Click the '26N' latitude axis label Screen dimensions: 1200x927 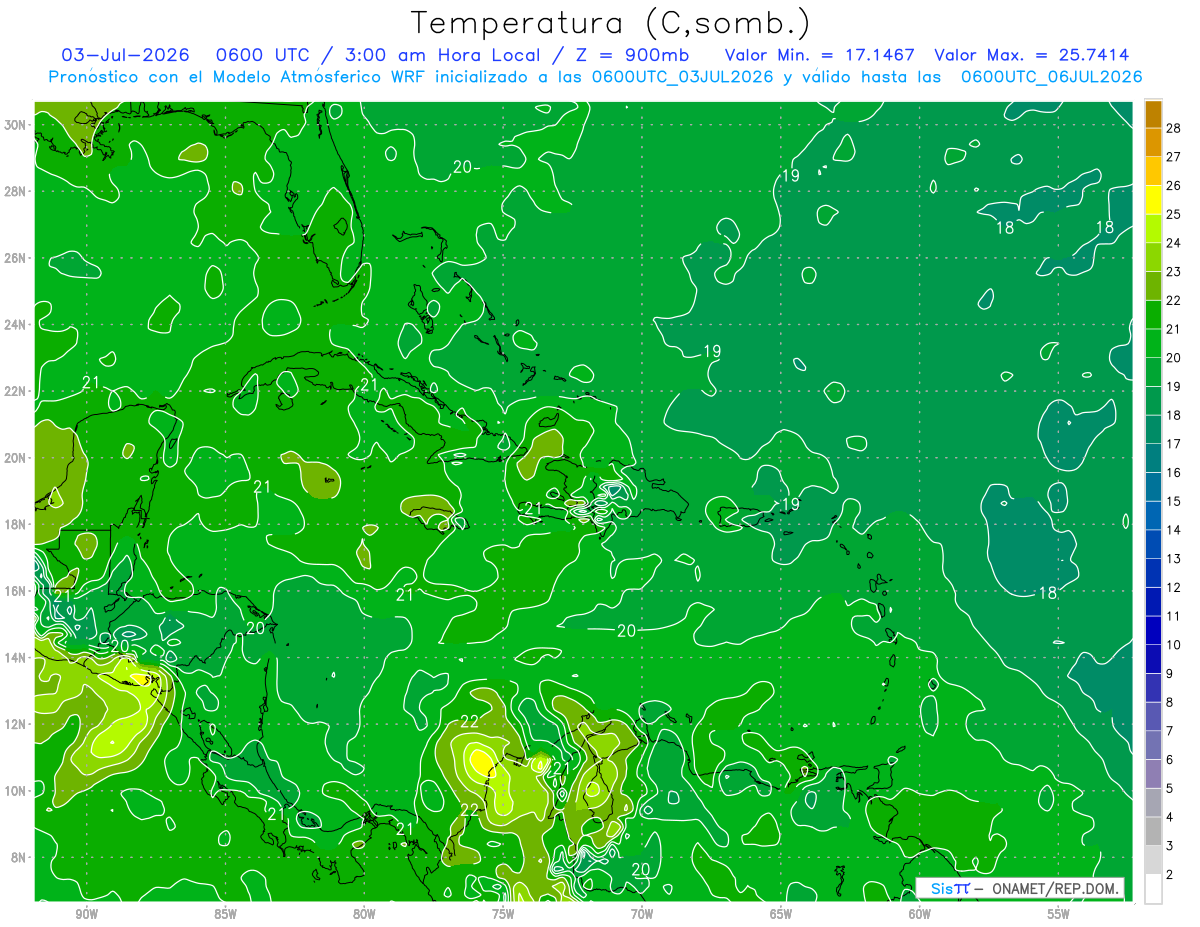16,258
